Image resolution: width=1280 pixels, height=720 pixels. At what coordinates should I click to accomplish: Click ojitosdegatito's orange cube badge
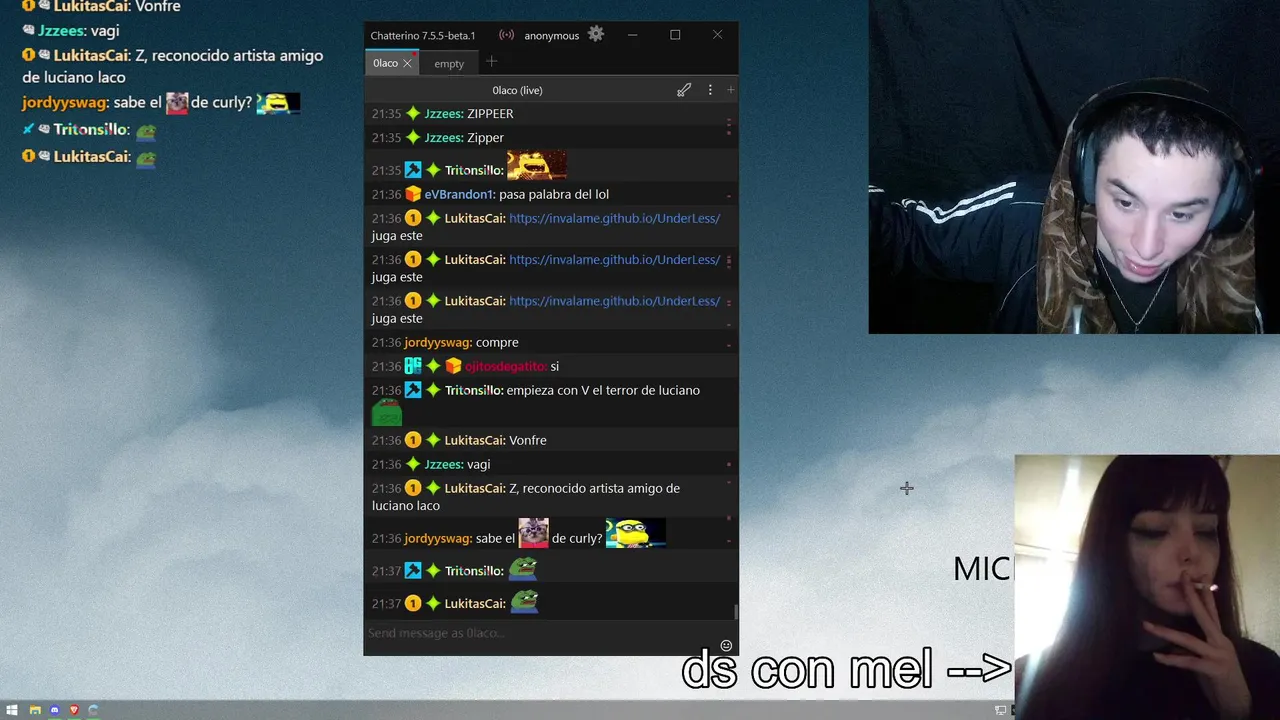click(453, 366)
